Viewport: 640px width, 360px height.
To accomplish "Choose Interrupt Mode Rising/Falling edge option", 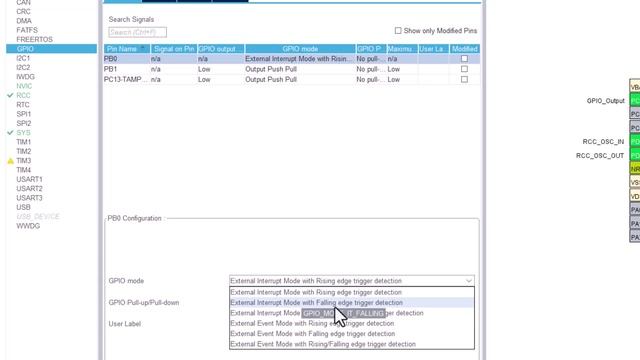I will (x=351, y=313).
